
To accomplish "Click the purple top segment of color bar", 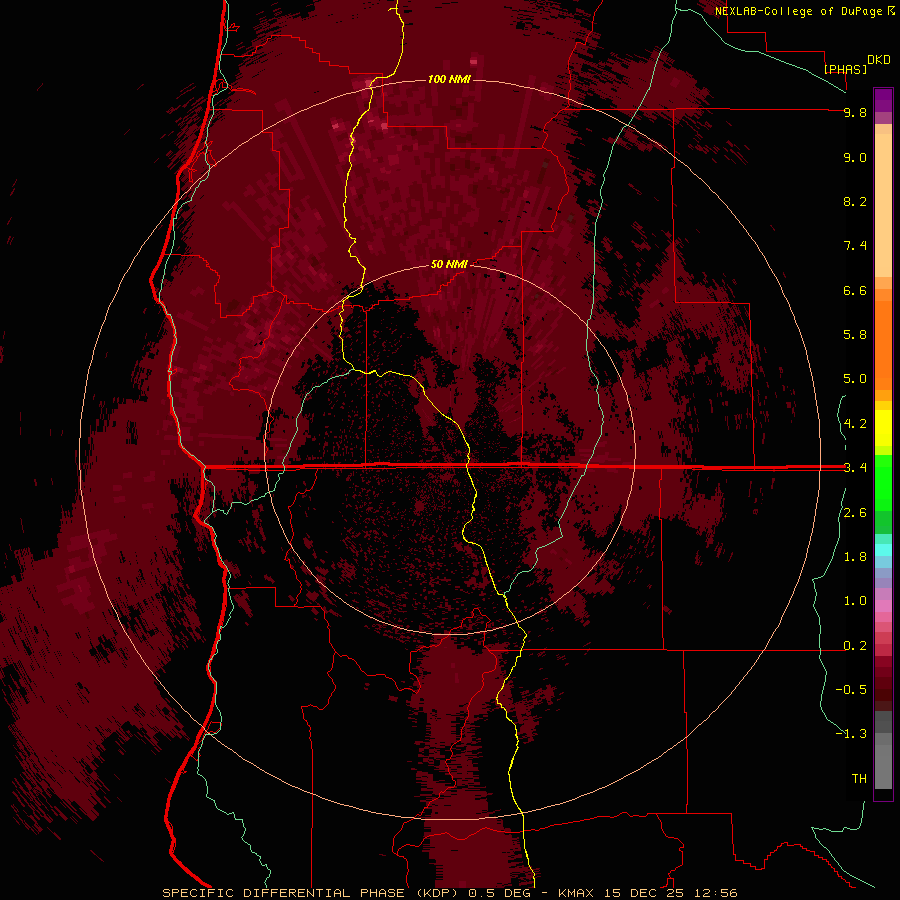I will 883,100.
